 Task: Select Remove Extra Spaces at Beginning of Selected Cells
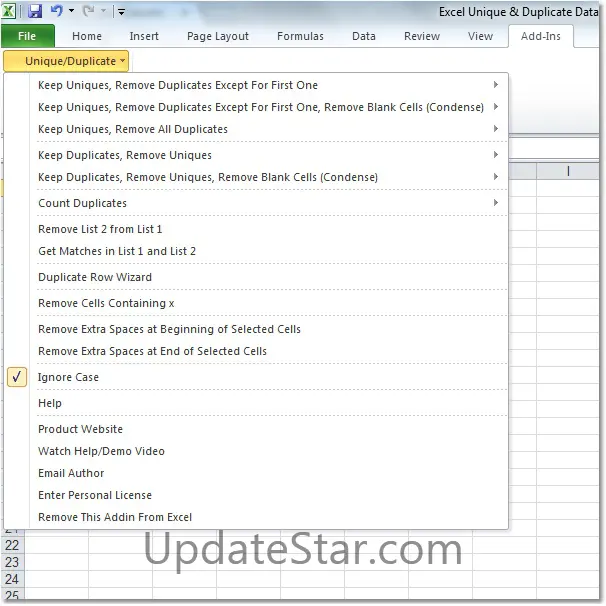tap(269, 329)
